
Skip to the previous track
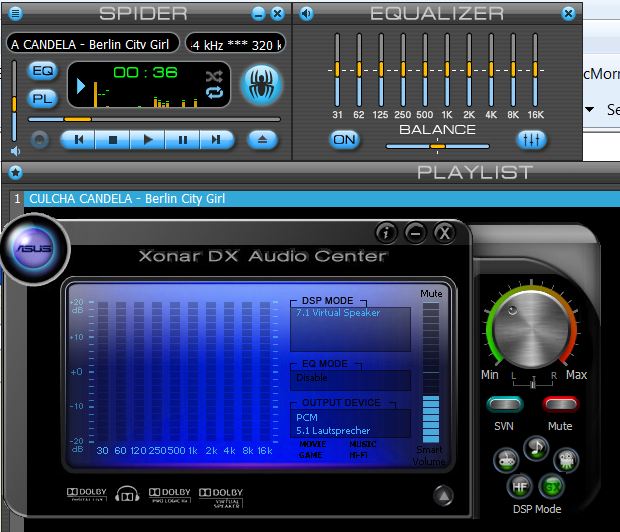click(78, 140)
